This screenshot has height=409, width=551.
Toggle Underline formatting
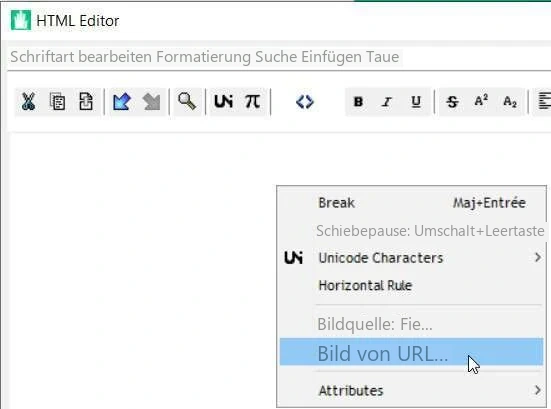pos(416,102)
